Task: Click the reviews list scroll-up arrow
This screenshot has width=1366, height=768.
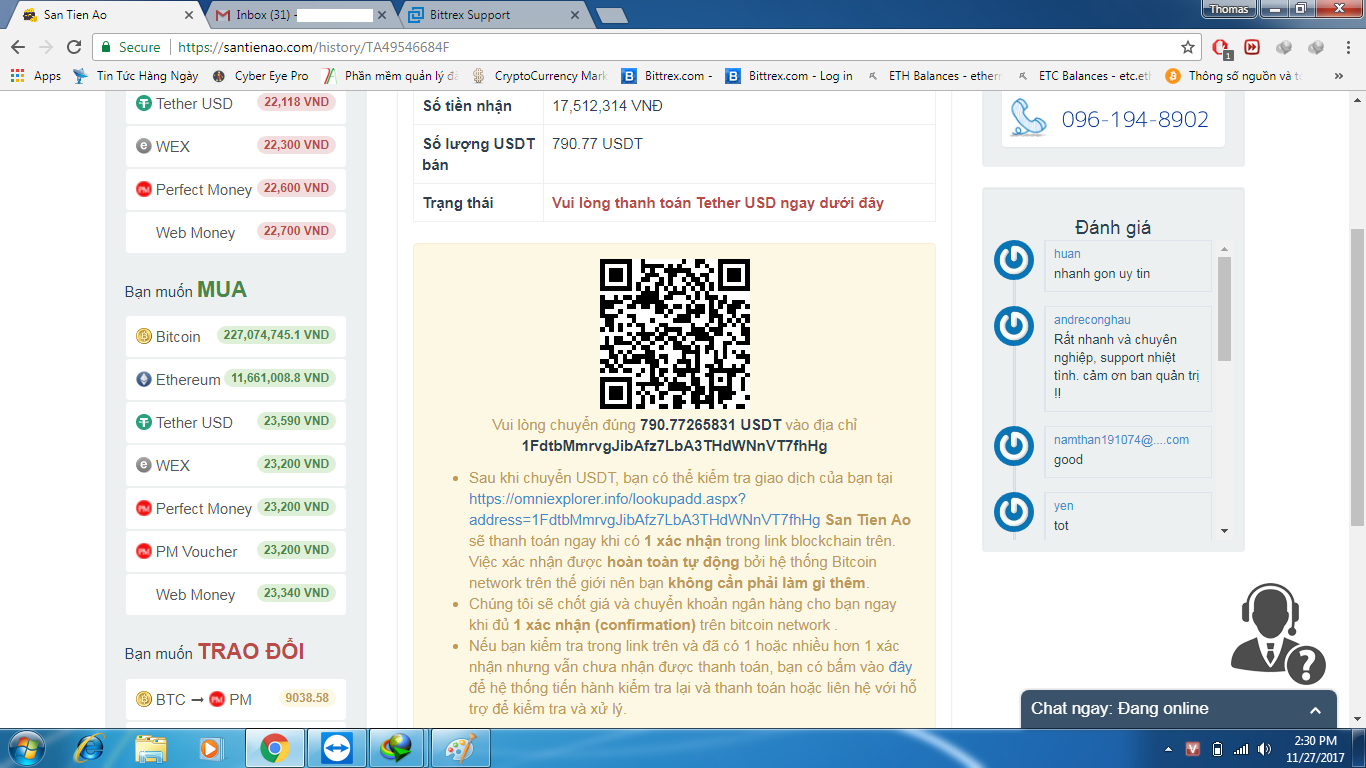Action: click(x=1224, y=249)
